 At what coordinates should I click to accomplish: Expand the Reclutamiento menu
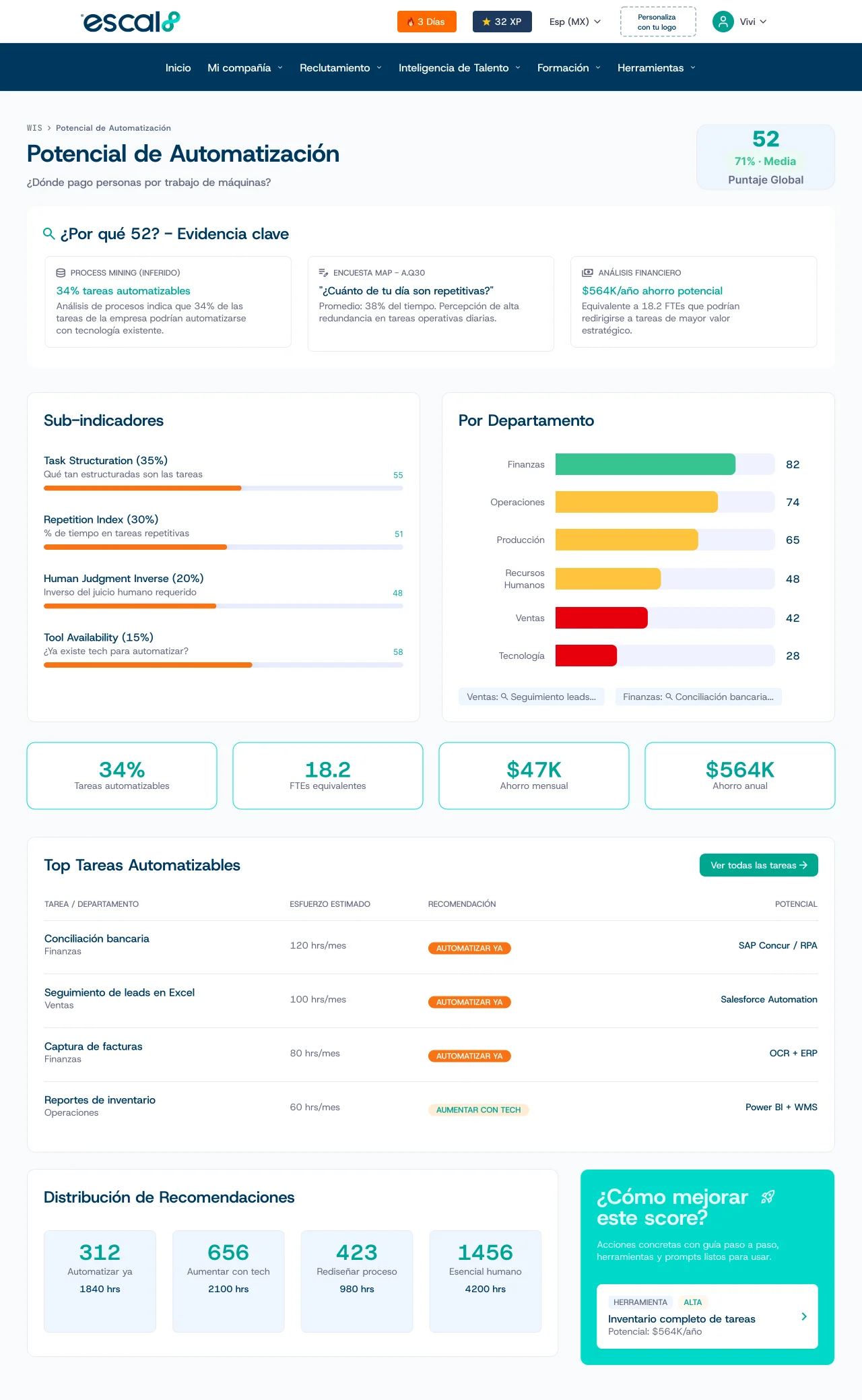point(341,67)
